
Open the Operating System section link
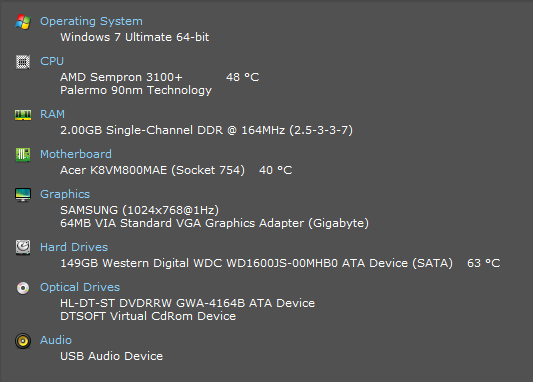point(91,21)
